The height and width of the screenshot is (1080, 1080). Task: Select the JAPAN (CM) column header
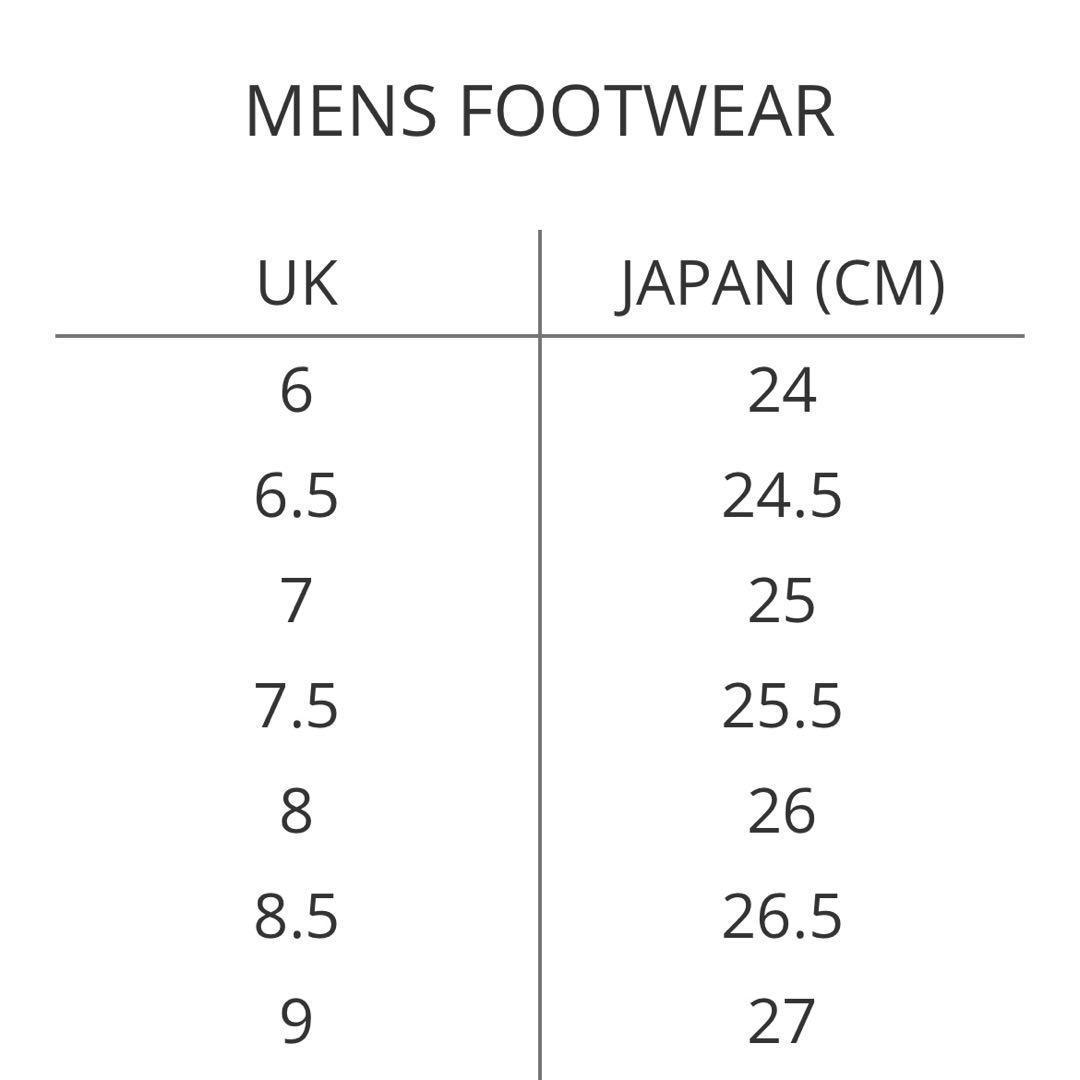tap(780, 283)
